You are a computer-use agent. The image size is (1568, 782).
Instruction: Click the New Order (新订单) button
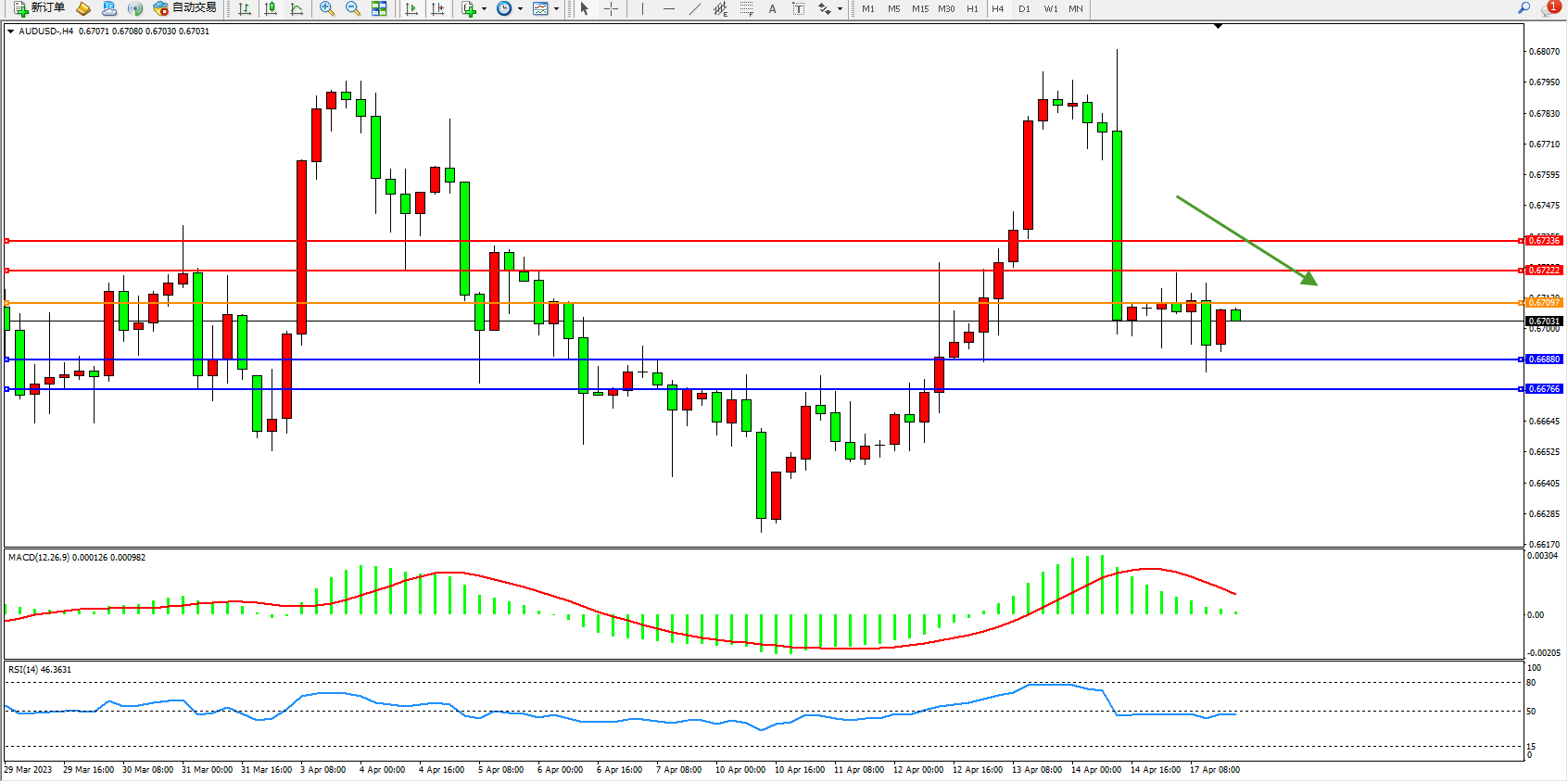(x=39, y=8)
